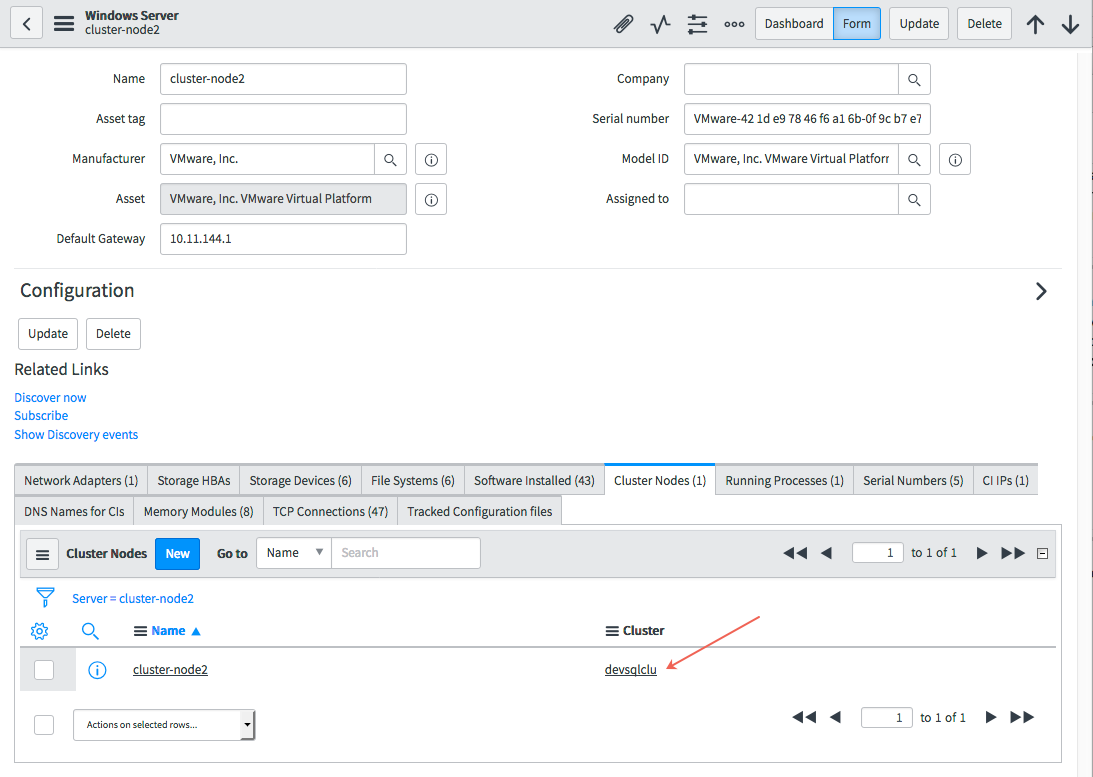Viewport: 1093px width, 777px height.
Task: Switch to Dashboard view
Action: [x=794, y=24]
